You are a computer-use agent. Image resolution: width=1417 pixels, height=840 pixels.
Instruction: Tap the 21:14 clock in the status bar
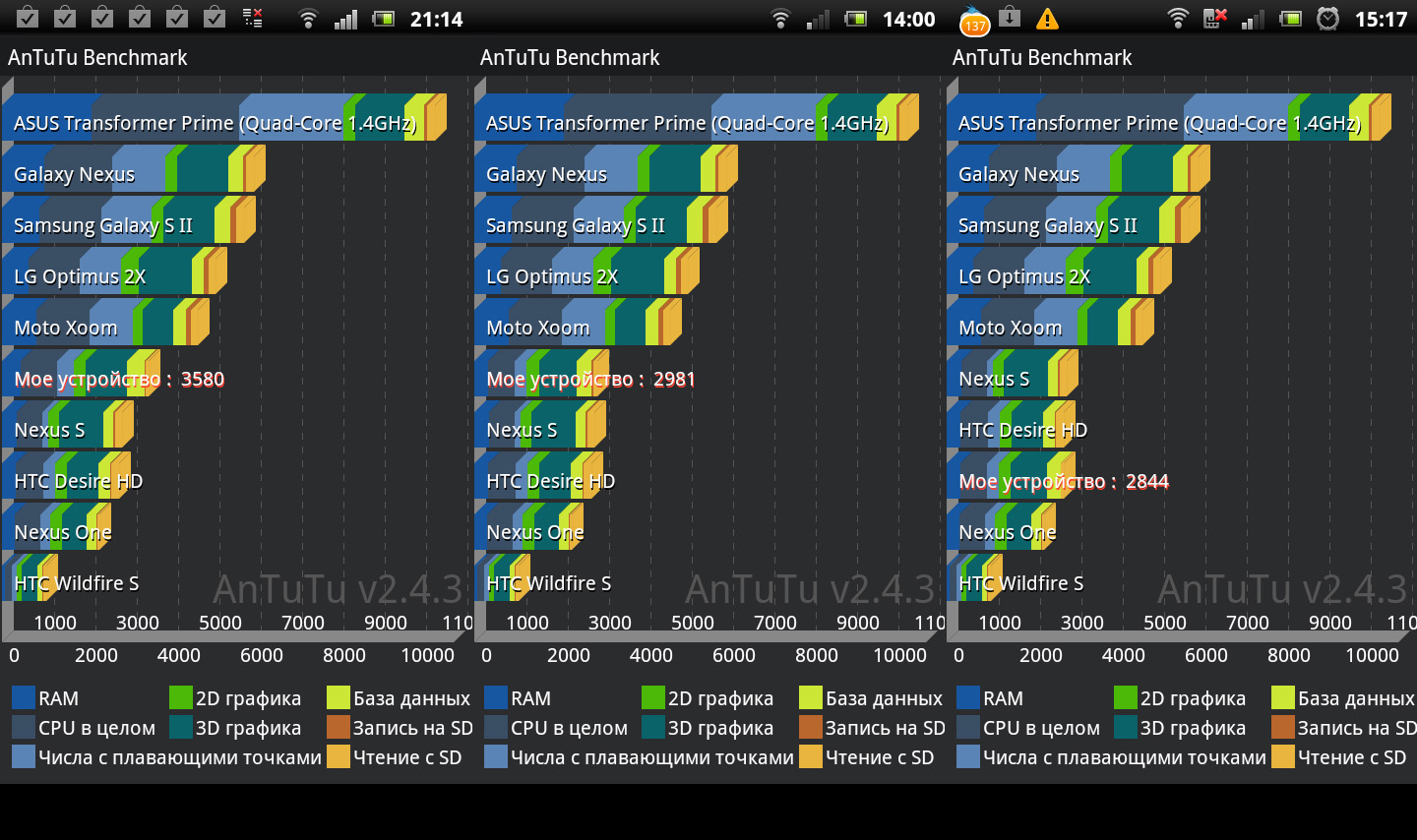pos(436,19)
